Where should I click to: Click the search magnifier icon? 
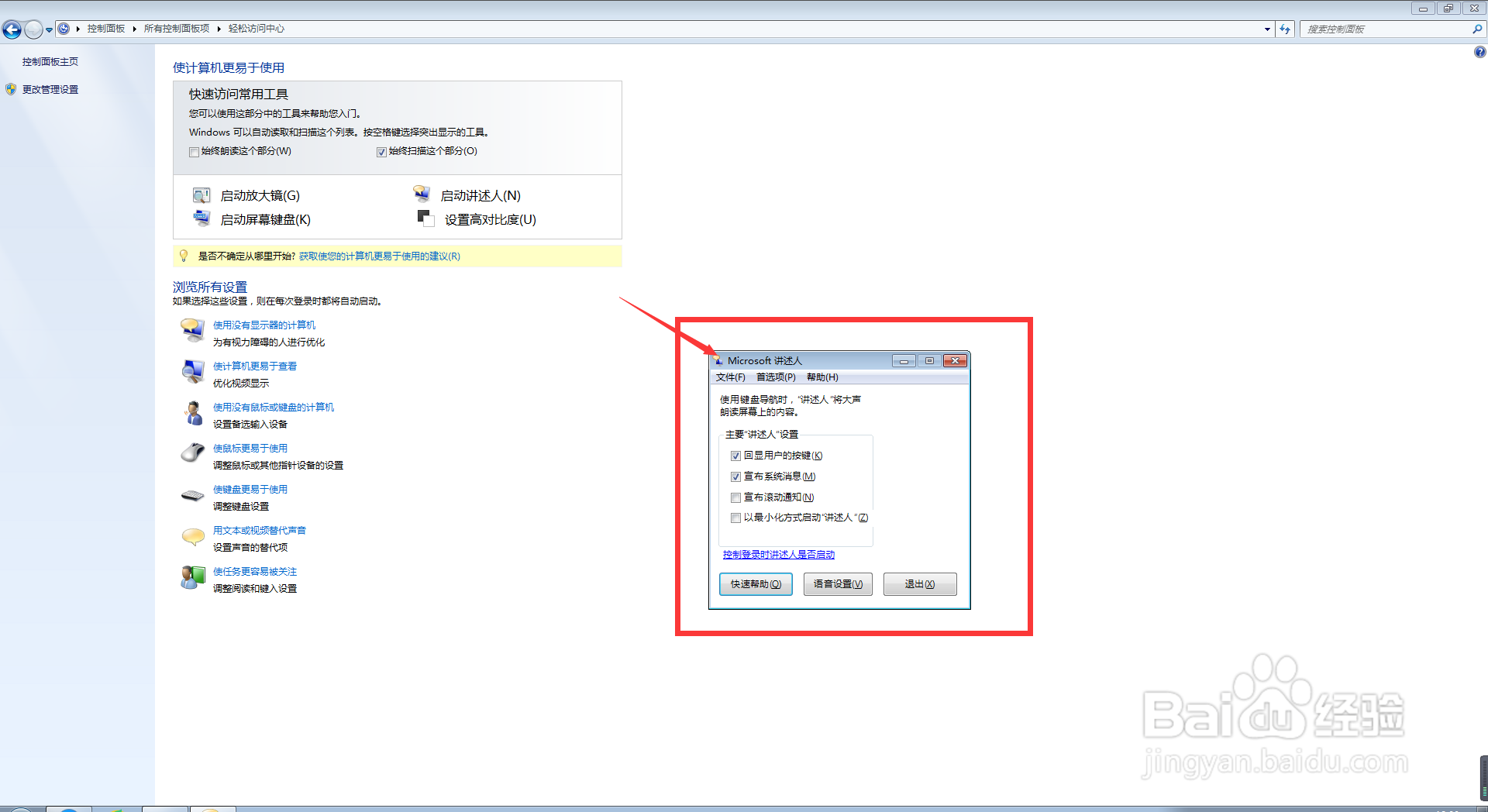1477,29
